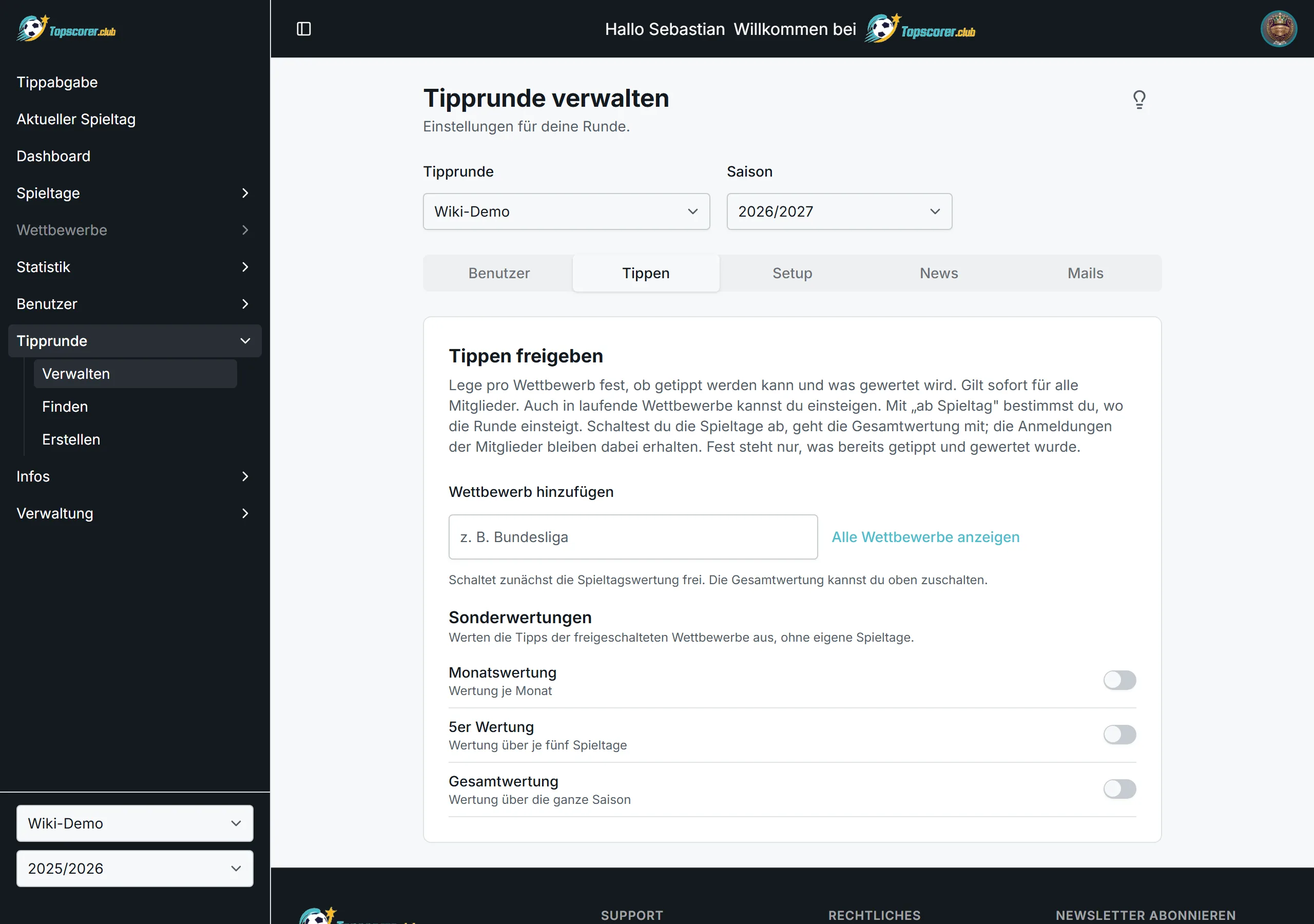Click the Topscorer.club header logo
The height and width of the screenshot is (924, 1314).
tap(920, 29)
